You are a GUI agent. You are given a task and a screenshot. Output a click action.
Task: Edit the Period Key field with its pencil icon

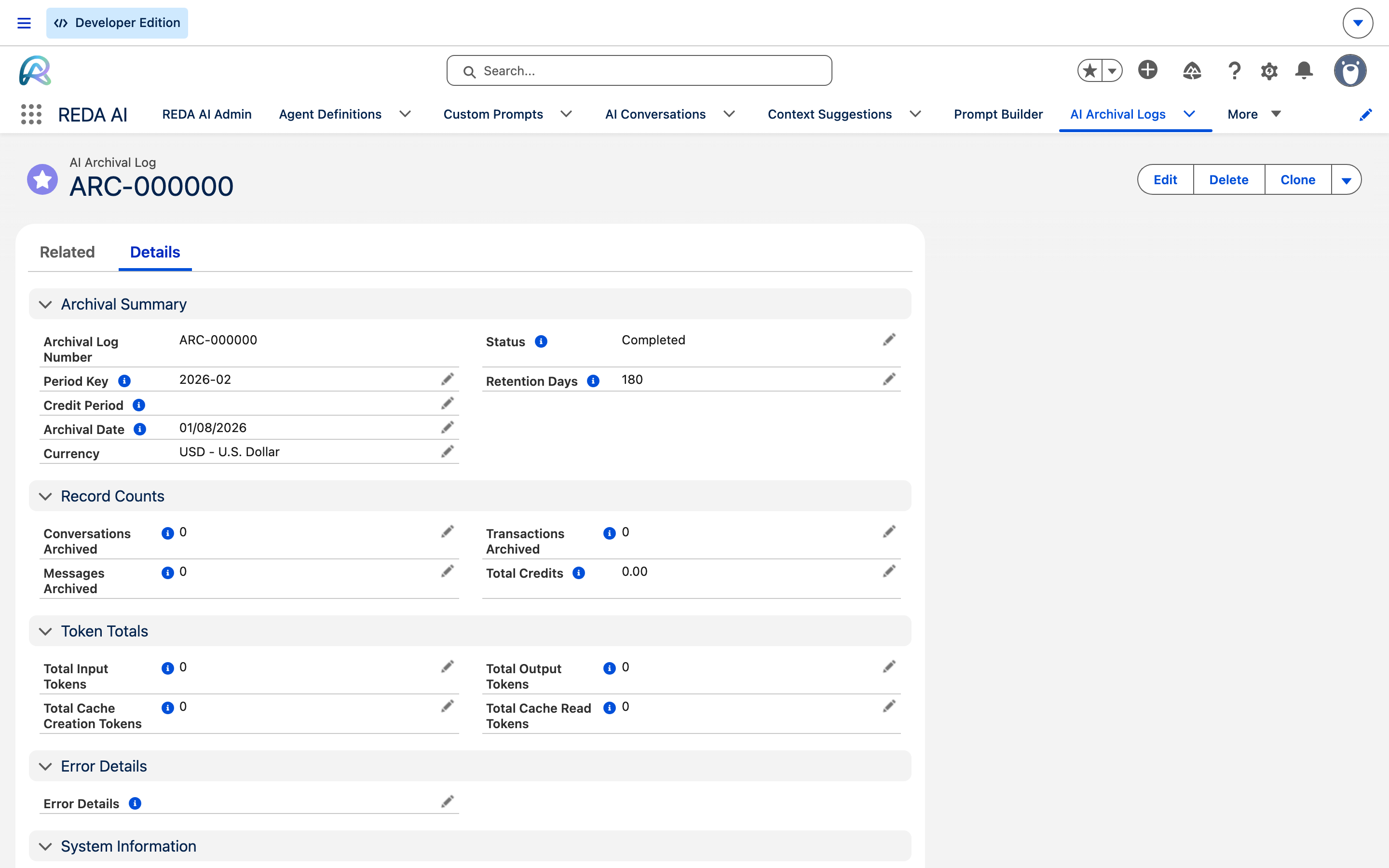[447, 379]
